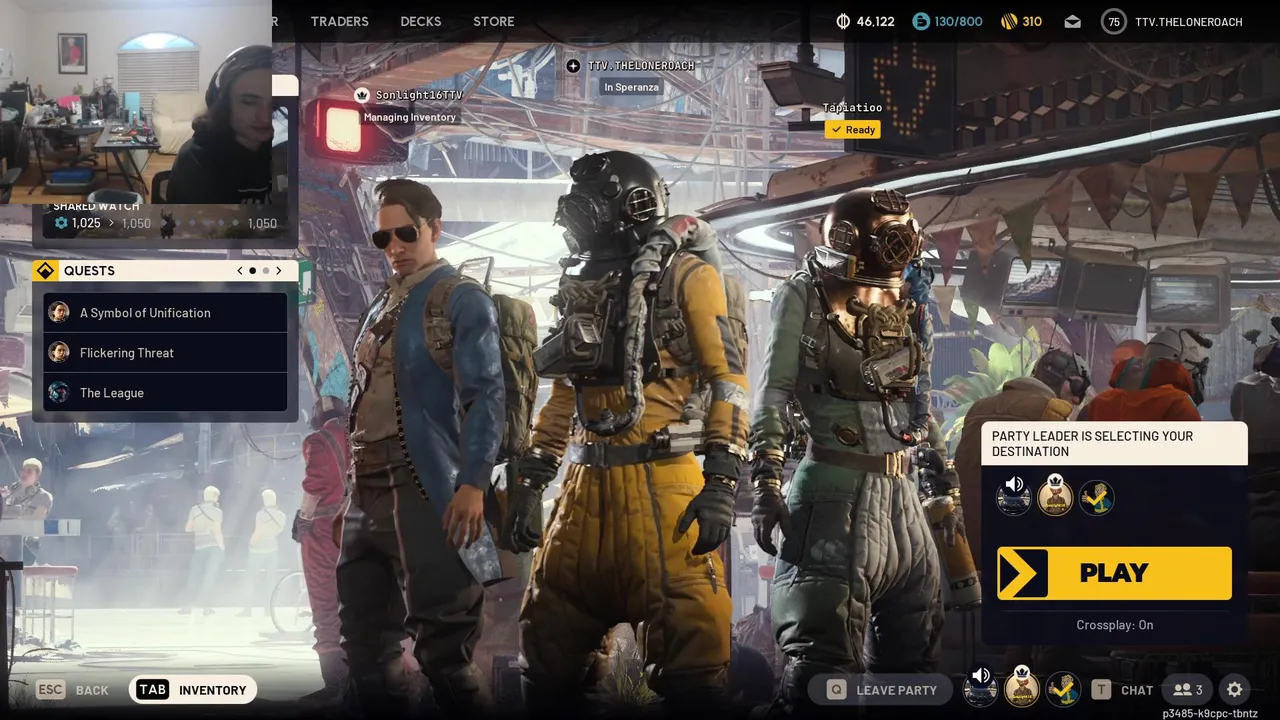Image resolution: width=1280 pixels, height=720 pixels.
Task: Click the gold striped currency icon beside 310
Action: [x=1009, y=21]
